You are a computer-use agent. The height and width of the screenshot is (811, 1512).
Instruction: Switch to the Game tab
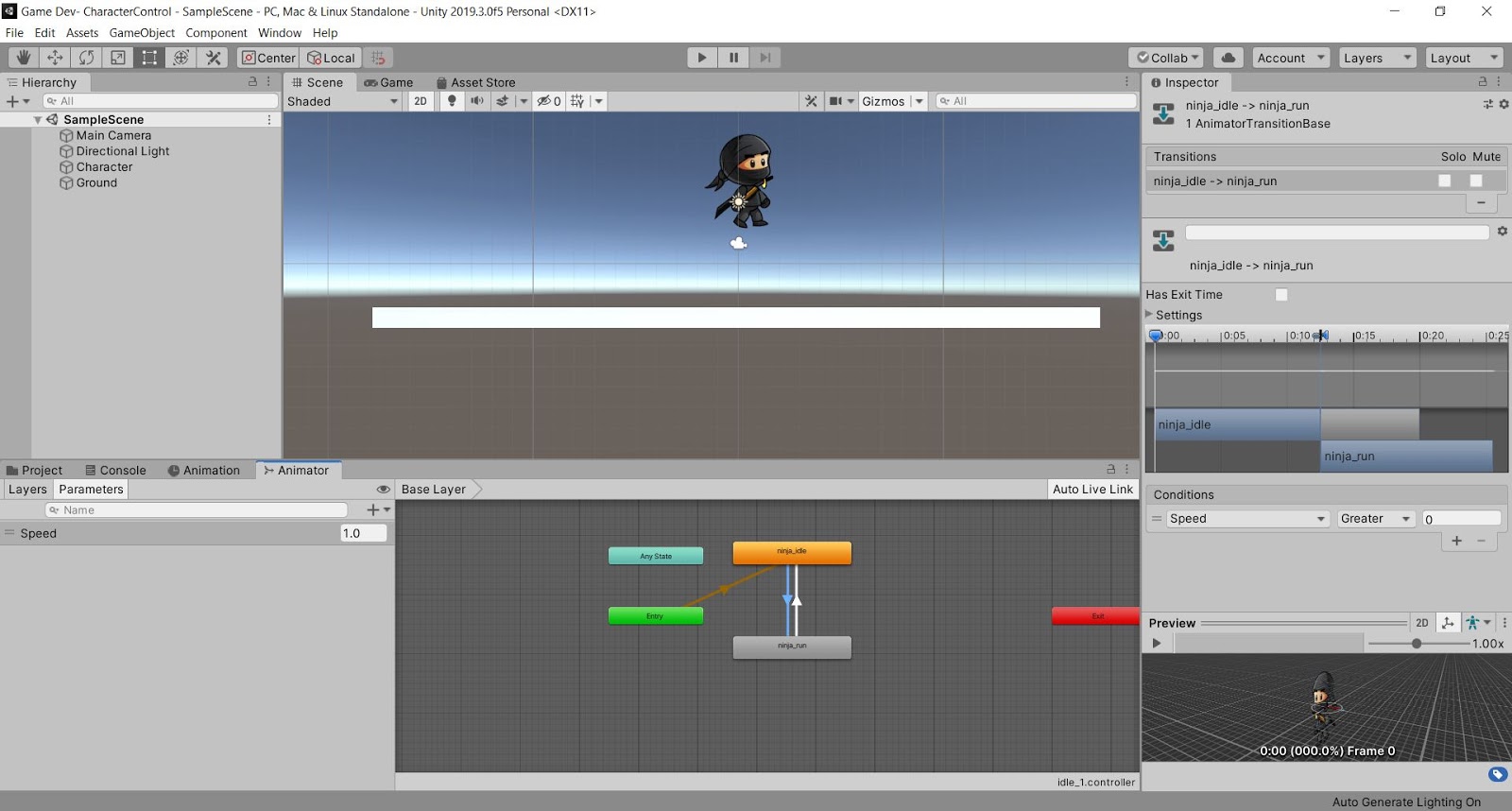coord(388,82)
